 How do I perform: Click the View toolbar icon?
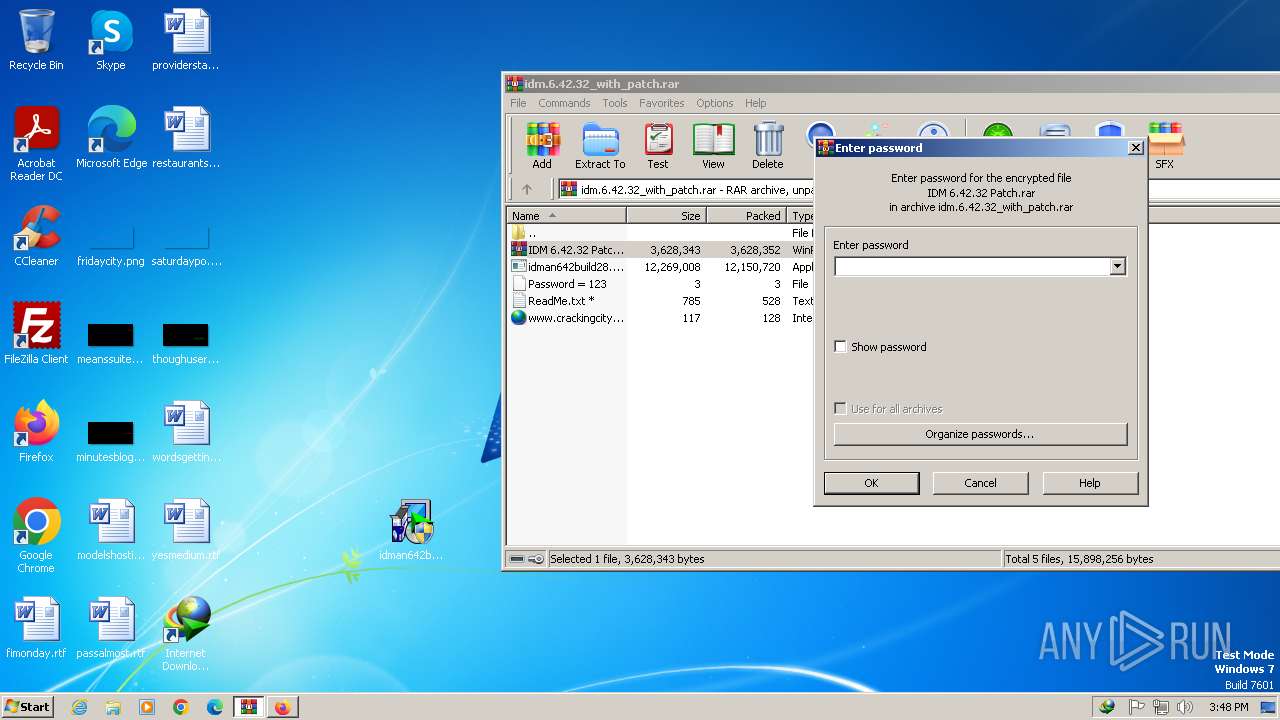pos(713,145)
